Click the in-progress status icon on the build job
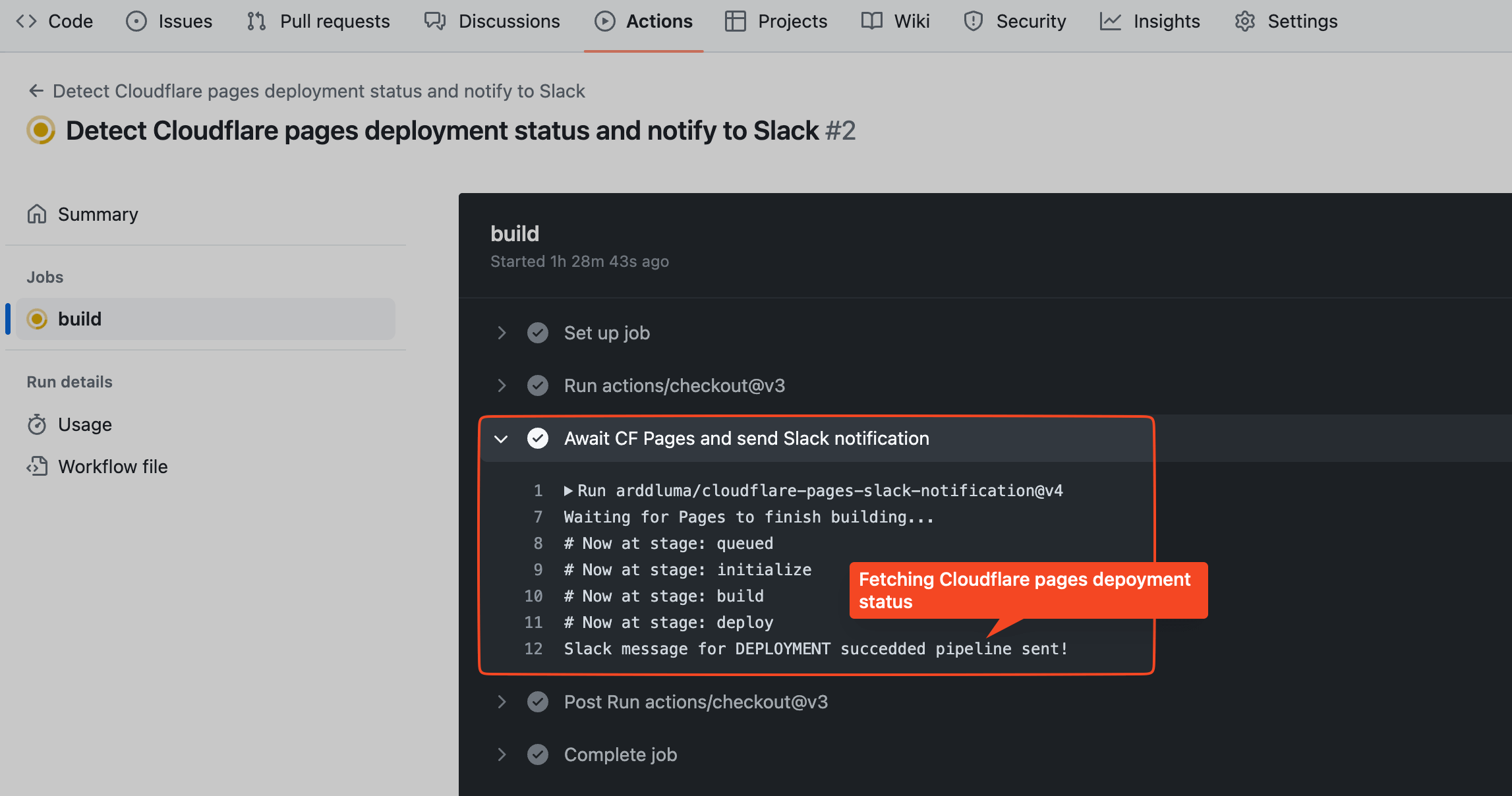 [37, 319]
